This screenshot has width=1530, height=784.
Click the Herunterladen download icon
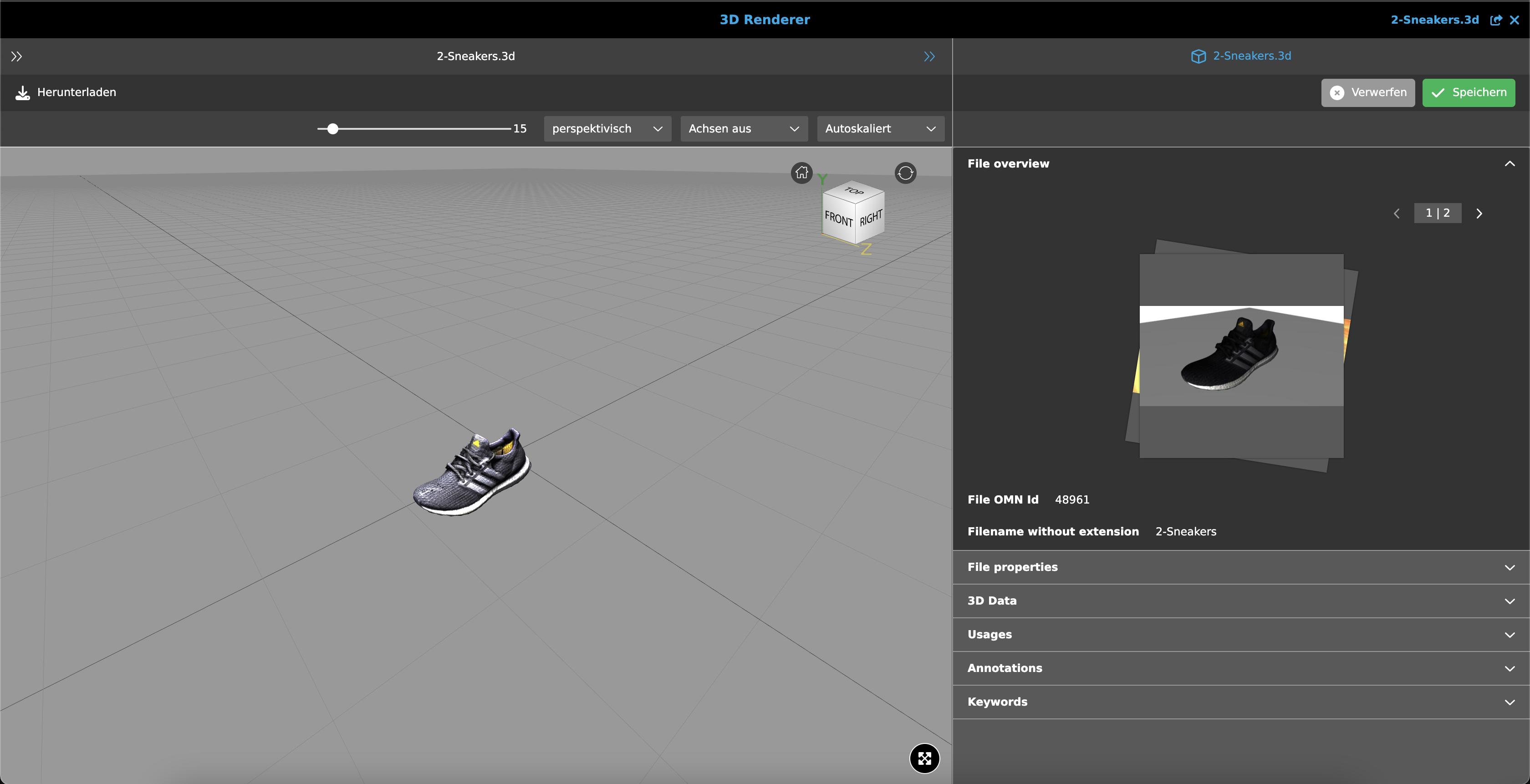coord(23,93)
